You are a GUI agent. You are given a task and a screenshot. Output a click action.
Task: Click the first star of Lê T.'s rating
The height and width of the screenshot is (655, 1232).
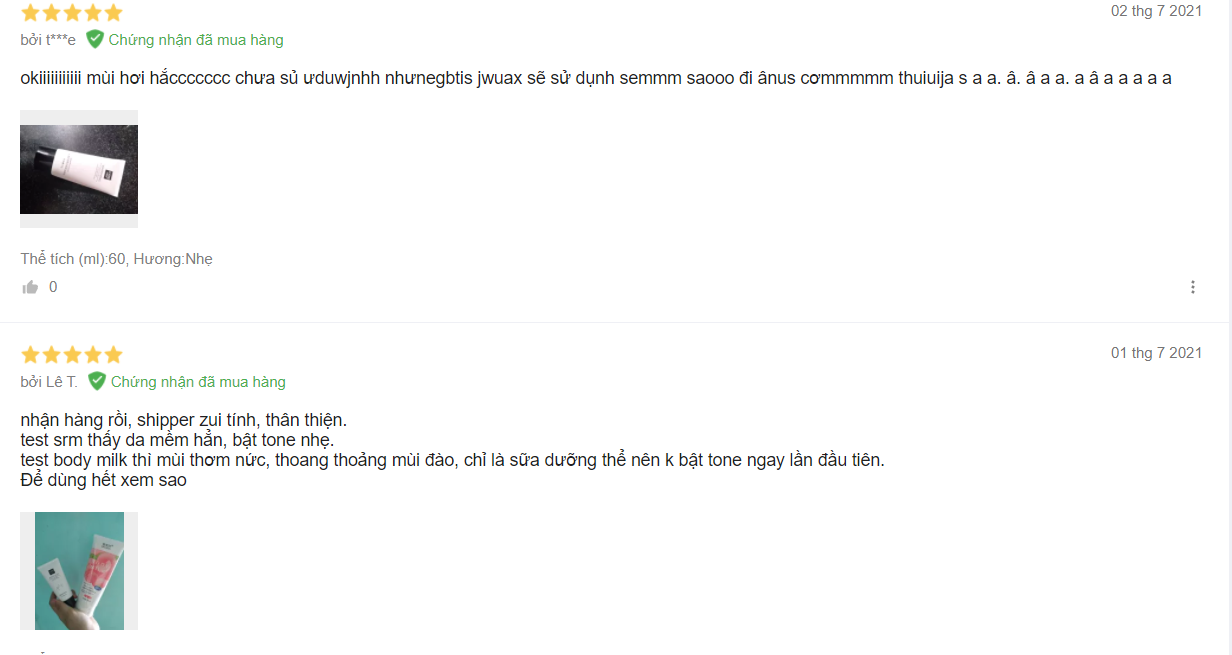click(30, 355)
